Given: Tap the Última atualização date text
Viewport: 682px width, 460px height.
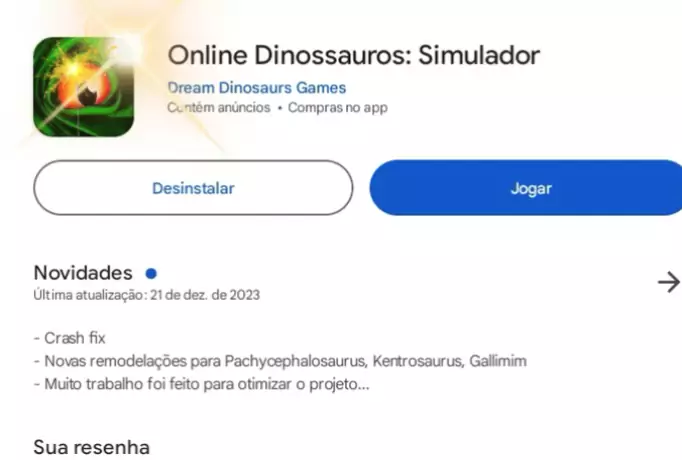Looking at the screenshot, I should point(147,295).
